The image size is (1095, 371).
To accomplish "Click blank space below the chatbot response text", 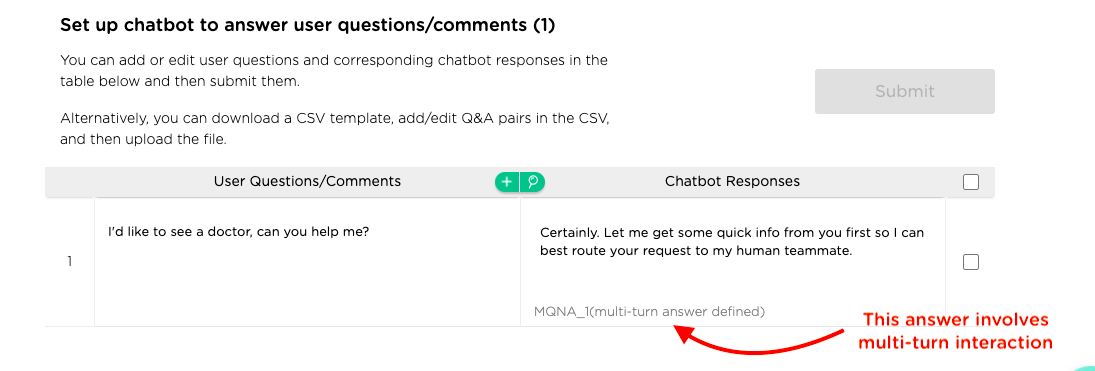I will pyautogui.click(x=732, y=282).
